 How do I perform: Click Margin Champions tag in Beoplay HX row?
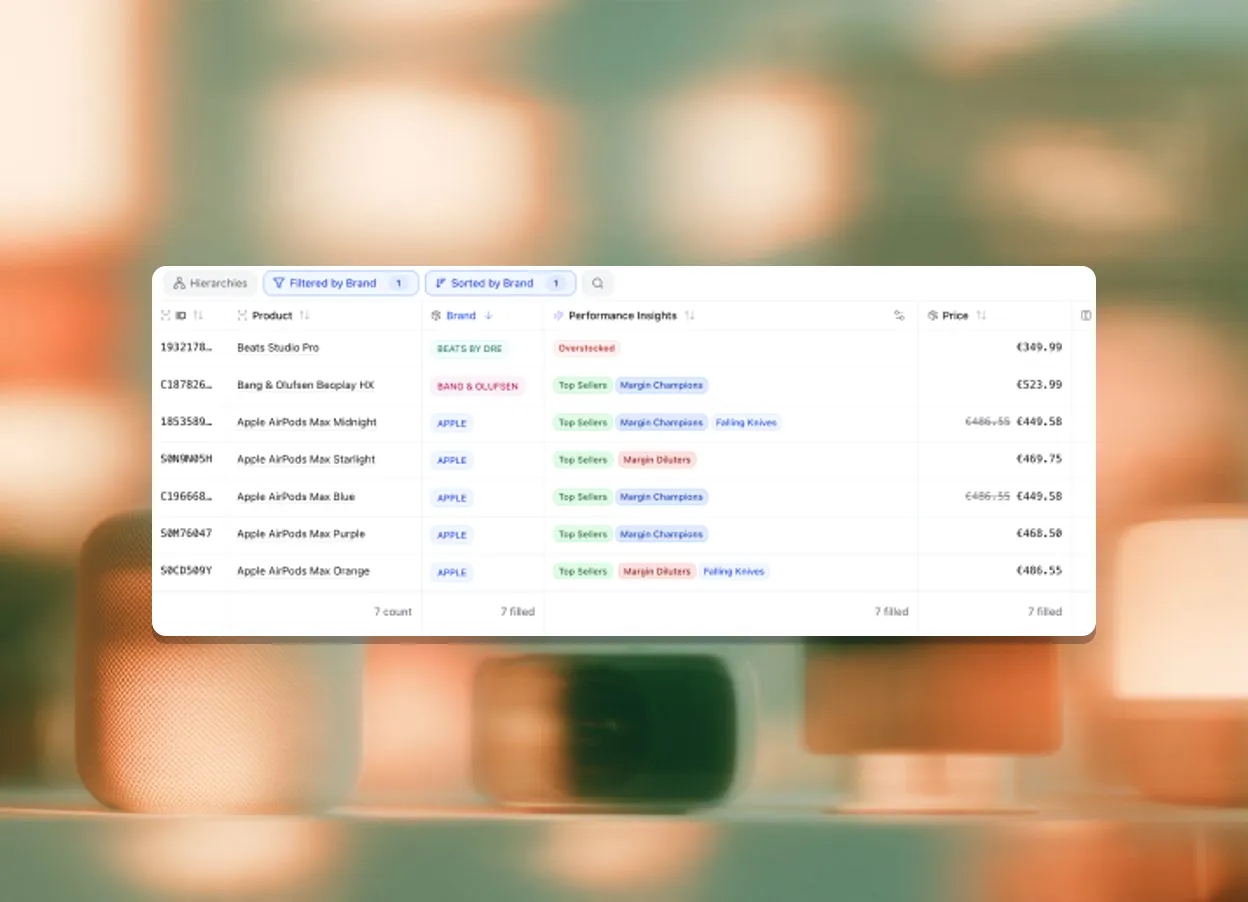click(x=661, y=385)
